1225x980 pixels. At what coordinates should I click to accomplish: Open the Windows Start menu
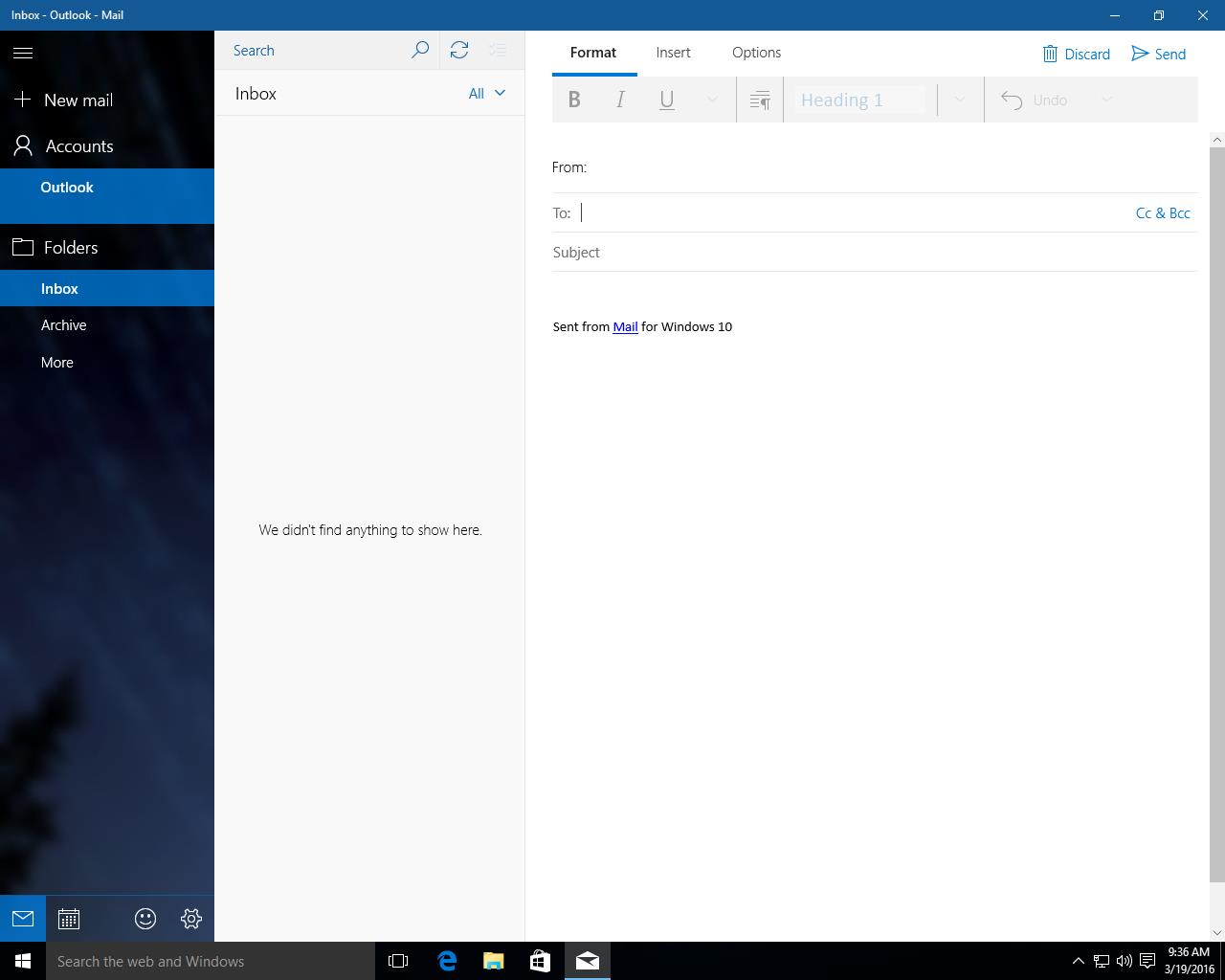coord(23,961)
